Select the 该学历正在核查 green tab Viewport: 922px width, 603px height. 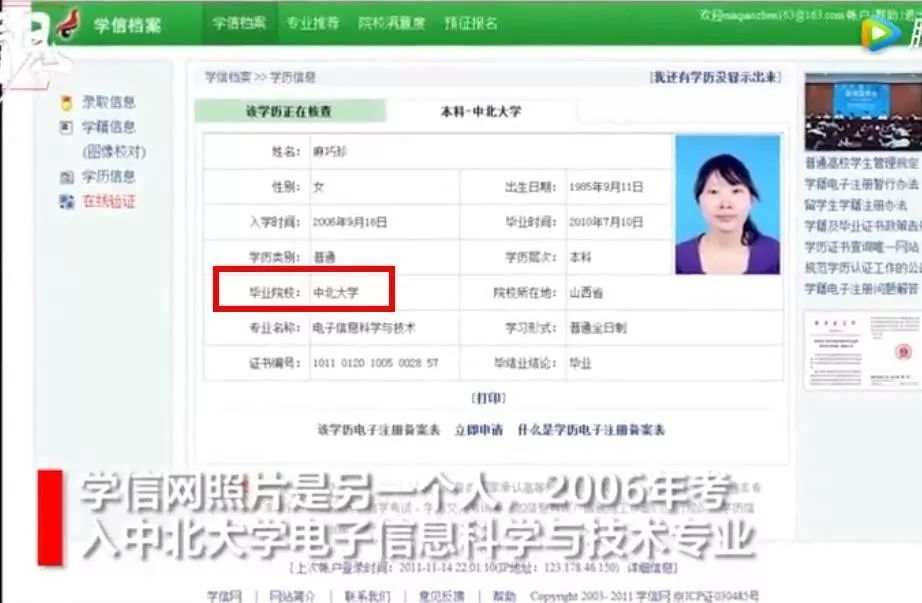coord(288,111)
